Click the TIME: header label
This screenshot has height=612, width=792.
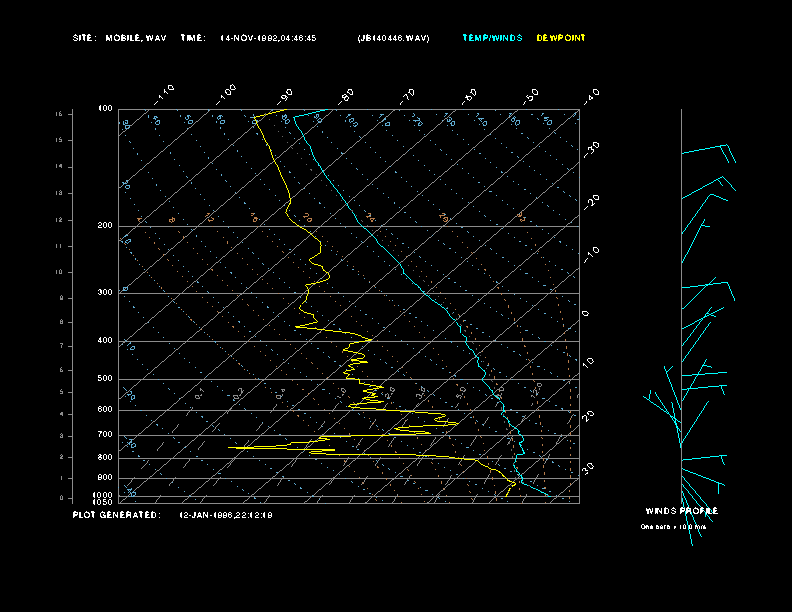coord(193,38)
